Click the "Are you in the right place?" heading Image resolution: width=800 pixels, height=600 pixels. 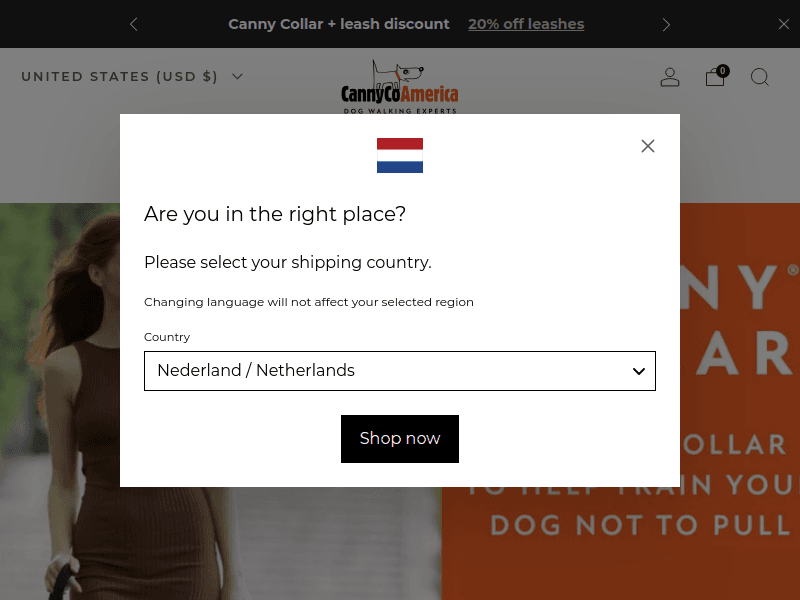275,214
